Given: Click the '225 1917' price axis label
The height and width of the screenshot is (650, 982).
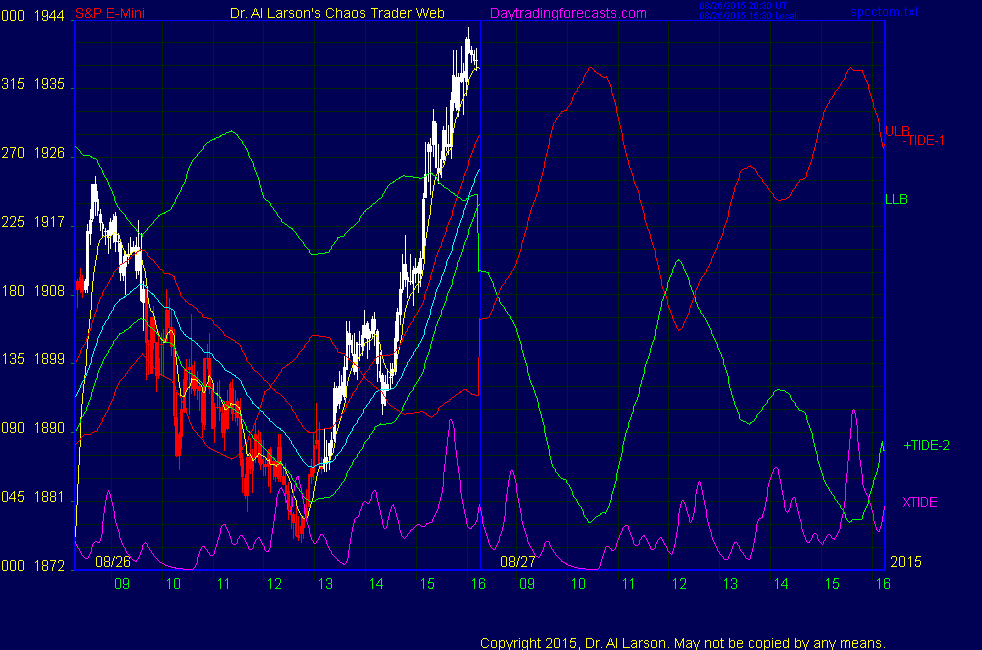Looking at the screenshot, I should point(33,222).
